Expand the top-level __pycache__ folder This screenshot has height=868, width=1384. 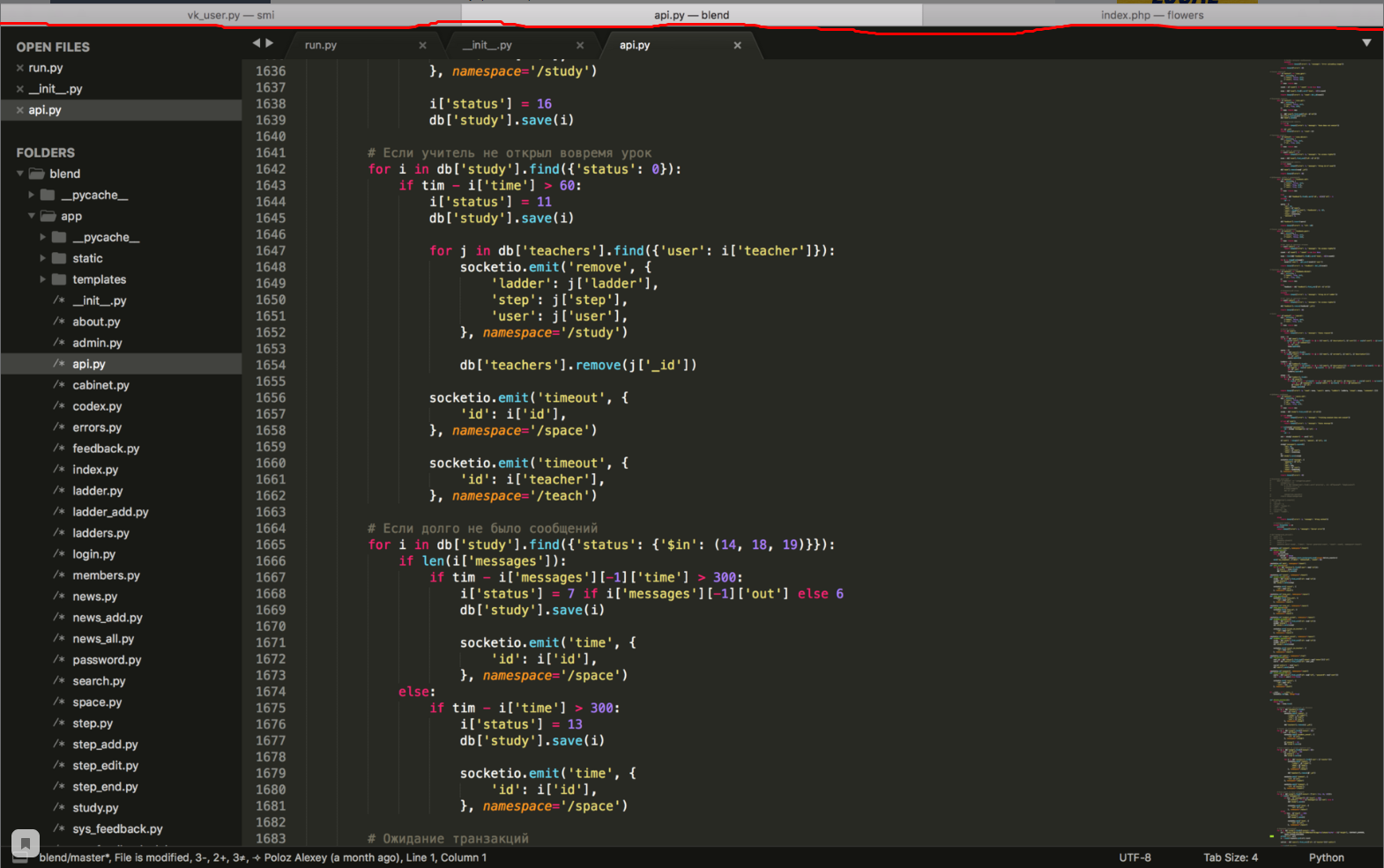pos(32,195)
